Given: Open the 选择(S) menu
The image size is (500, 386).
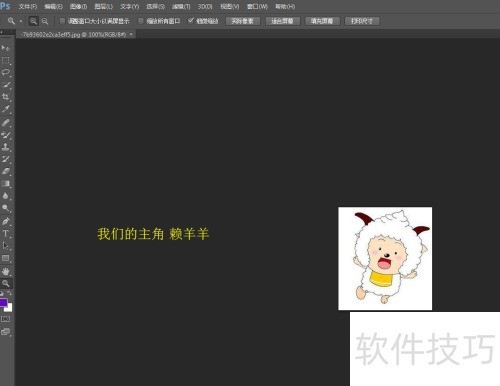Looking at the screenshot, I should 155,7.
